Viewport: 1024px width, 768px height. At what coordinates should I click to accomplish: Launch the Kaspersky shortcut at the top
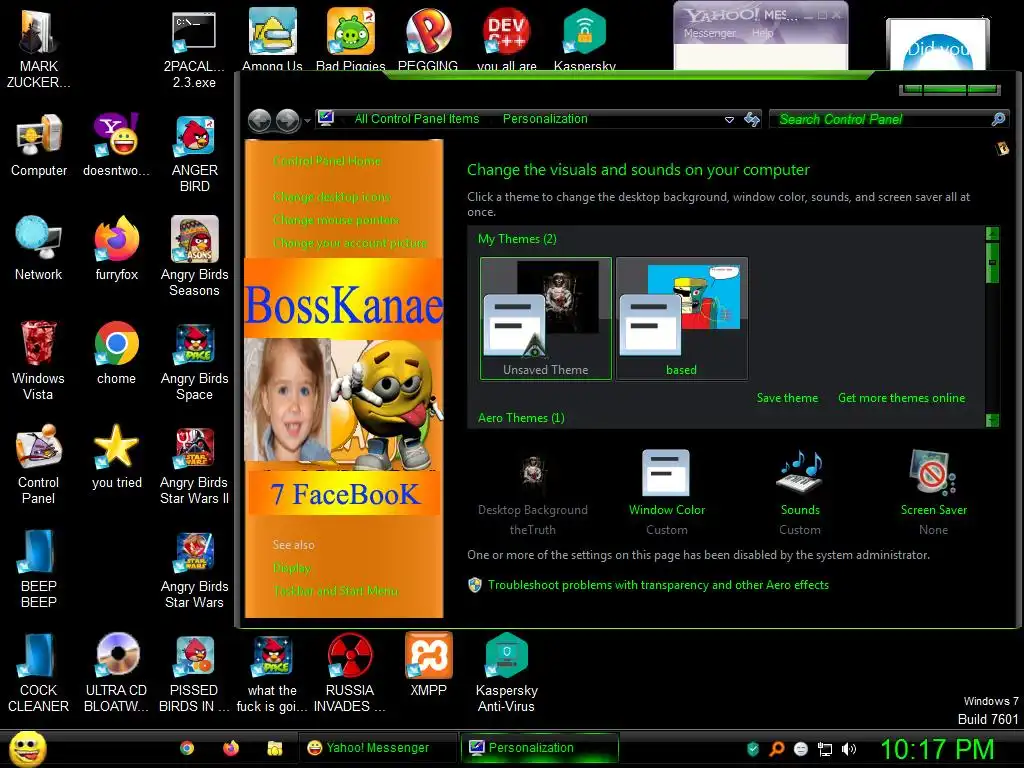click(584, 39)
